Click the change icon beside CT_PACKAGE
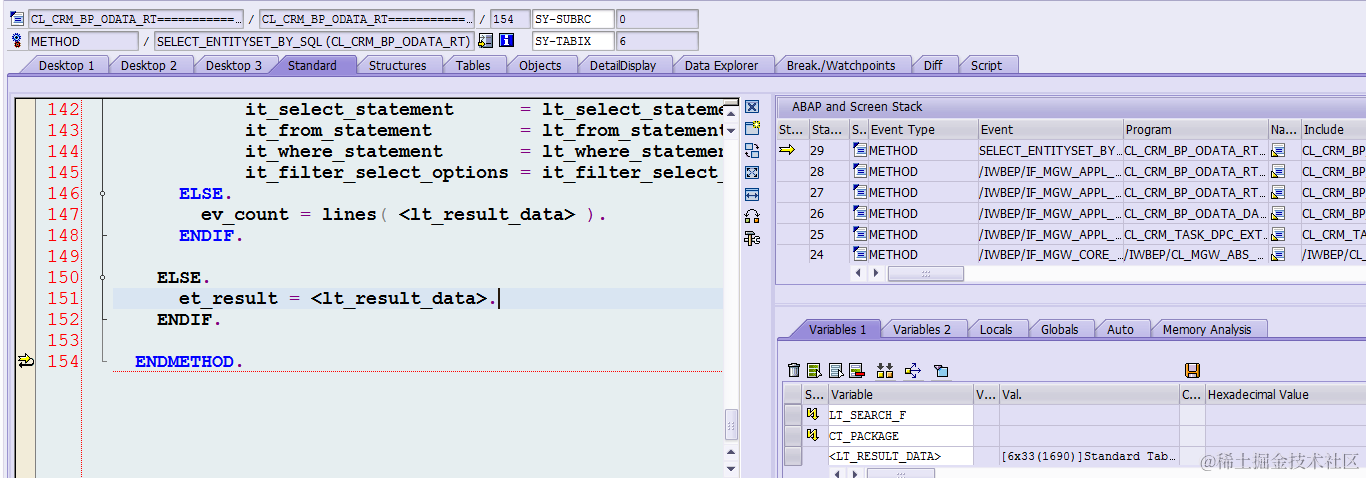The image size is (1366, 478). pos(812,435)
